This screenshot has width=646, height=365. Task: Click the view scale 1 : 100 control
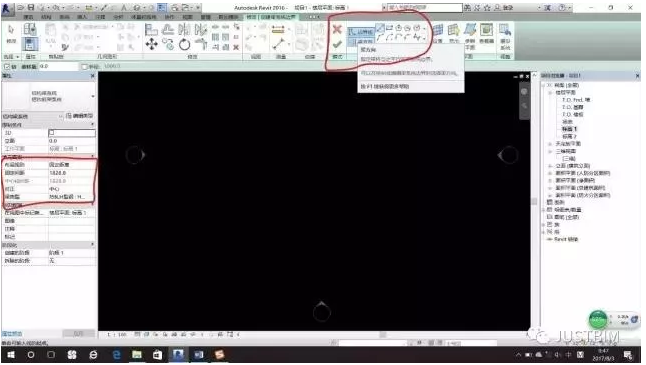coord(117,335)
